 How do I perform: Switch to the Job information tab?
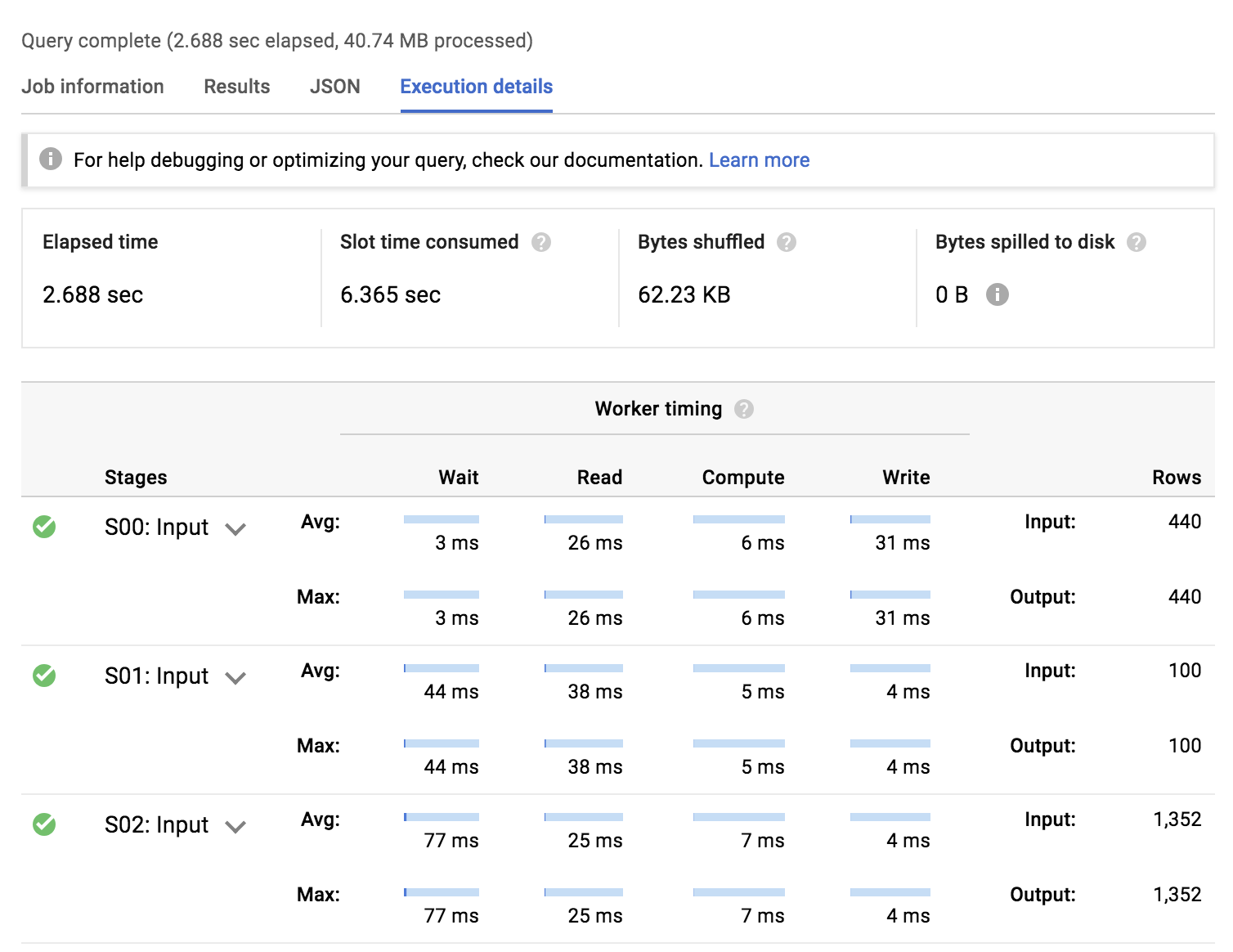coord(92,87)
